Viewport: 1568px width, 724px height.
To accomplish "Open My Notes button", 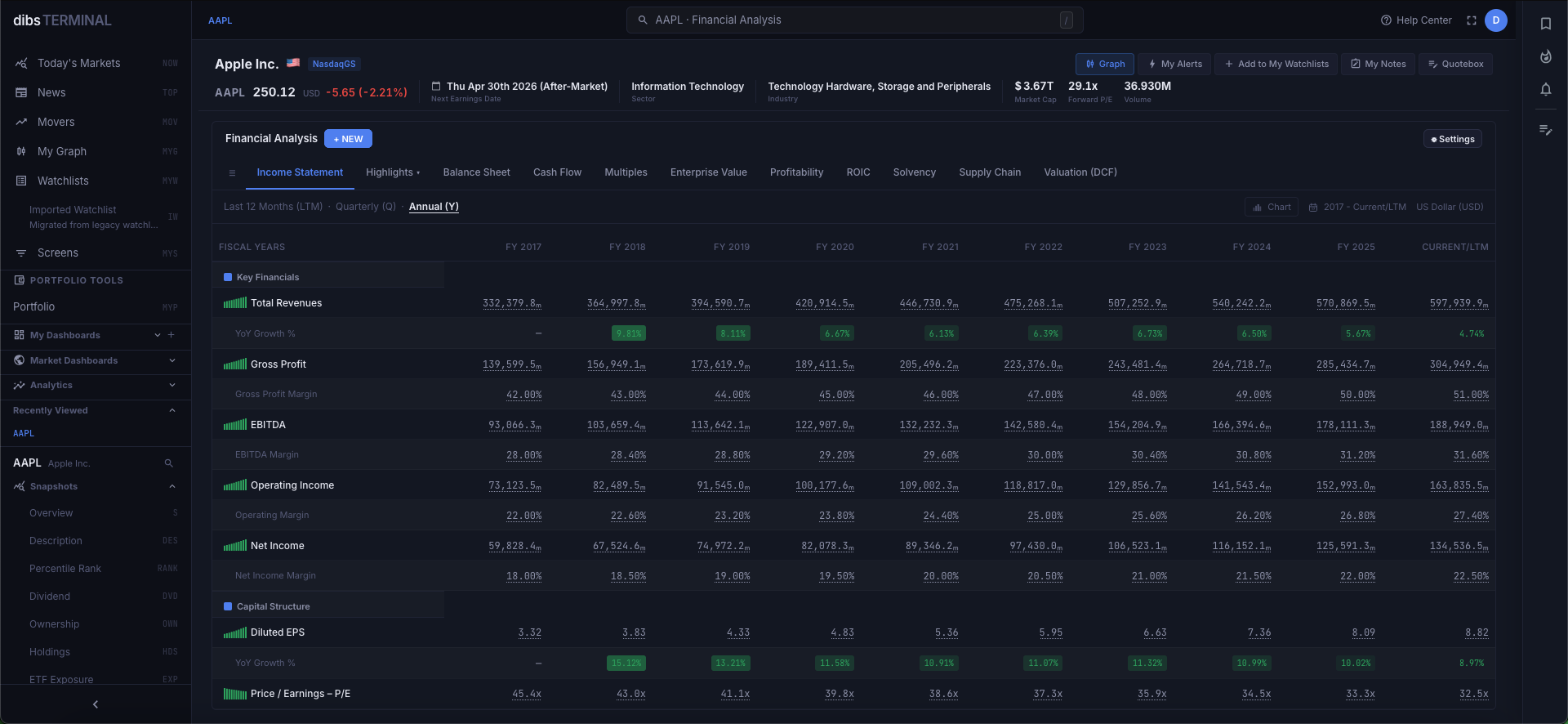I will pyautogui.click(x=1378, y=64).
